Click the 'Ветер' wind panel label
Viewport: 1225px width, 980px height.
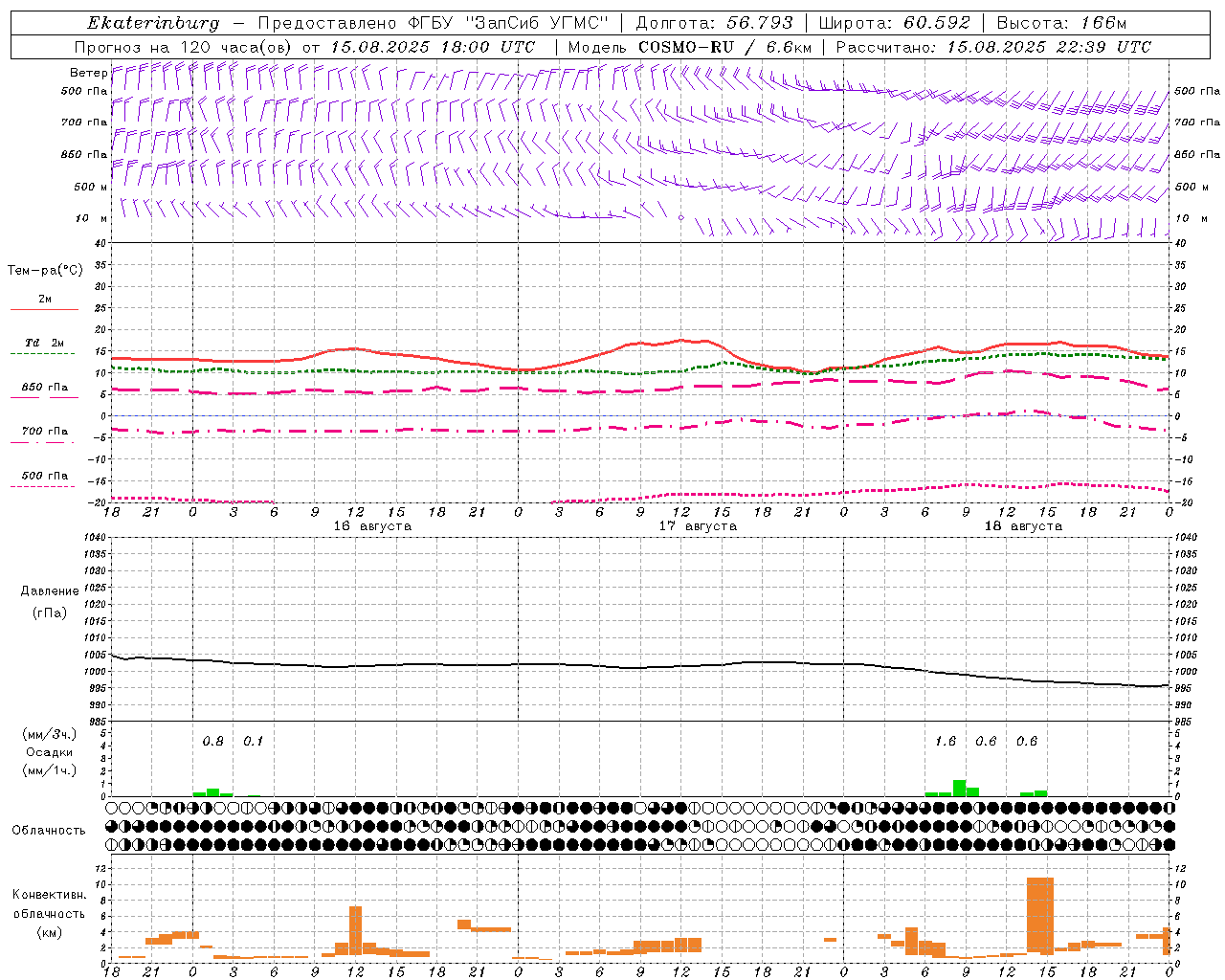(x=89, y=73)
